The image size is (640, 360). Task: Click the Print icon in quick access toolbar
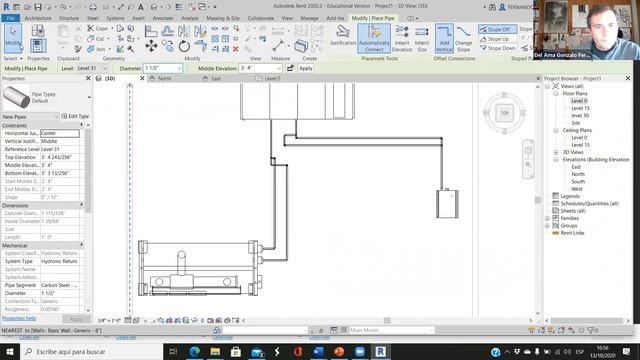pos(93,7)
